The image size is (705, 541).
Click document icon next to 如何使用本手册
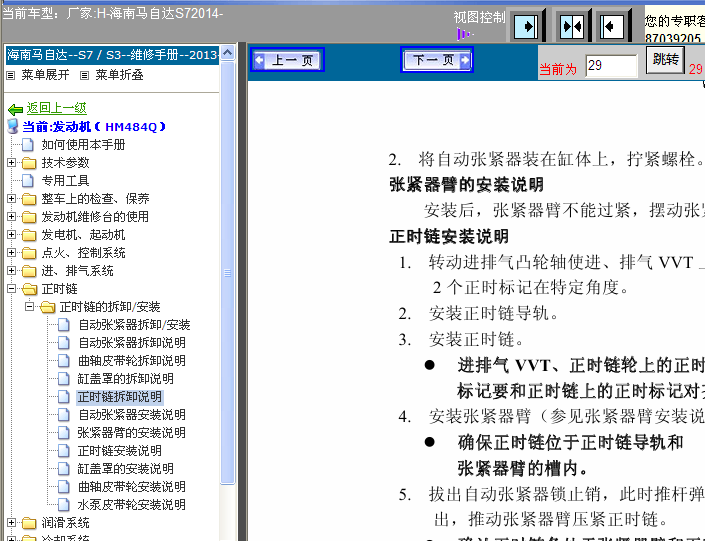pyautogui.click(x=28, y=145)
